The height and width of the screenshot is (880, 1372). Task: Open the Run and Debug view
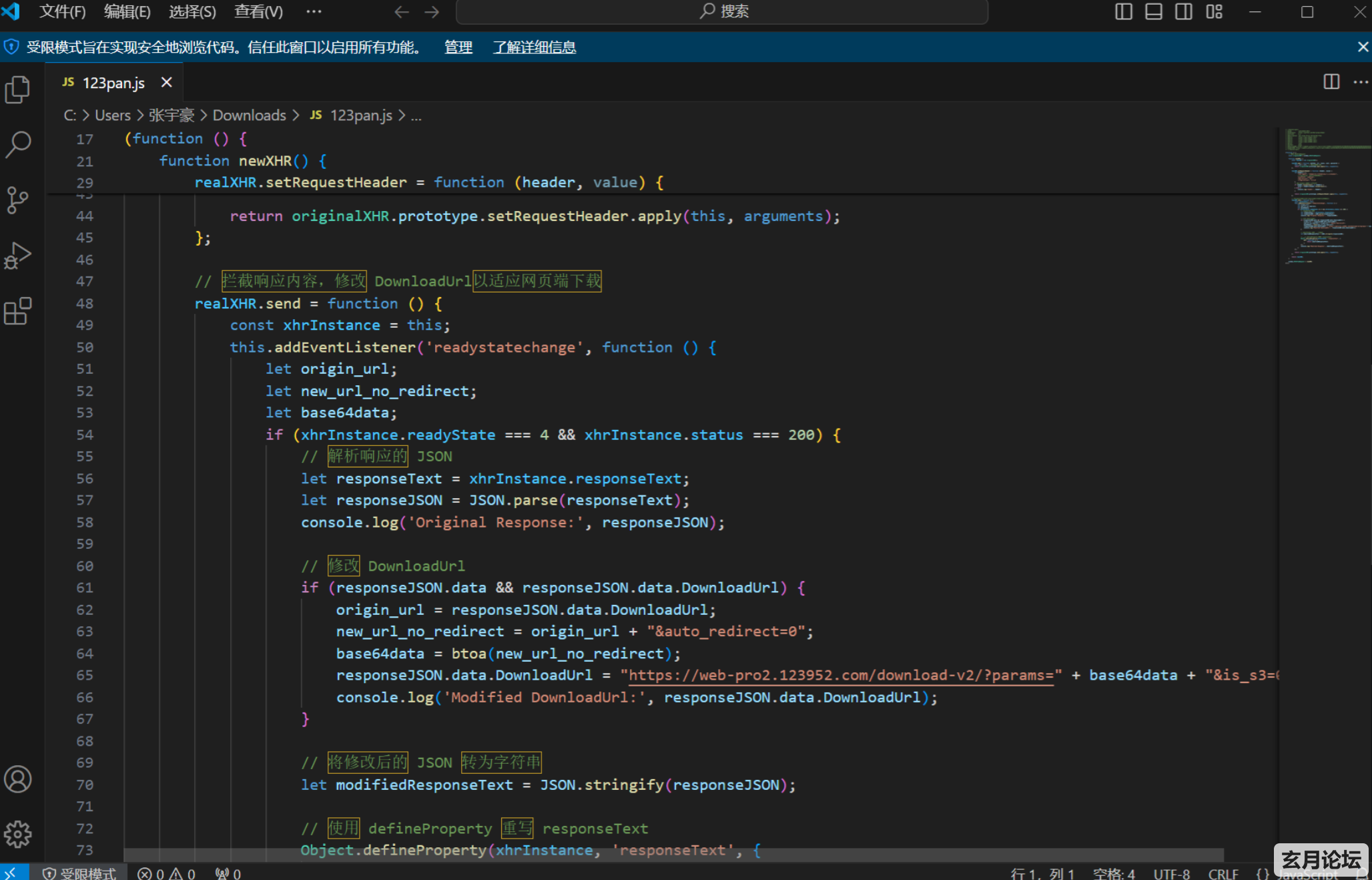point(18,255)
